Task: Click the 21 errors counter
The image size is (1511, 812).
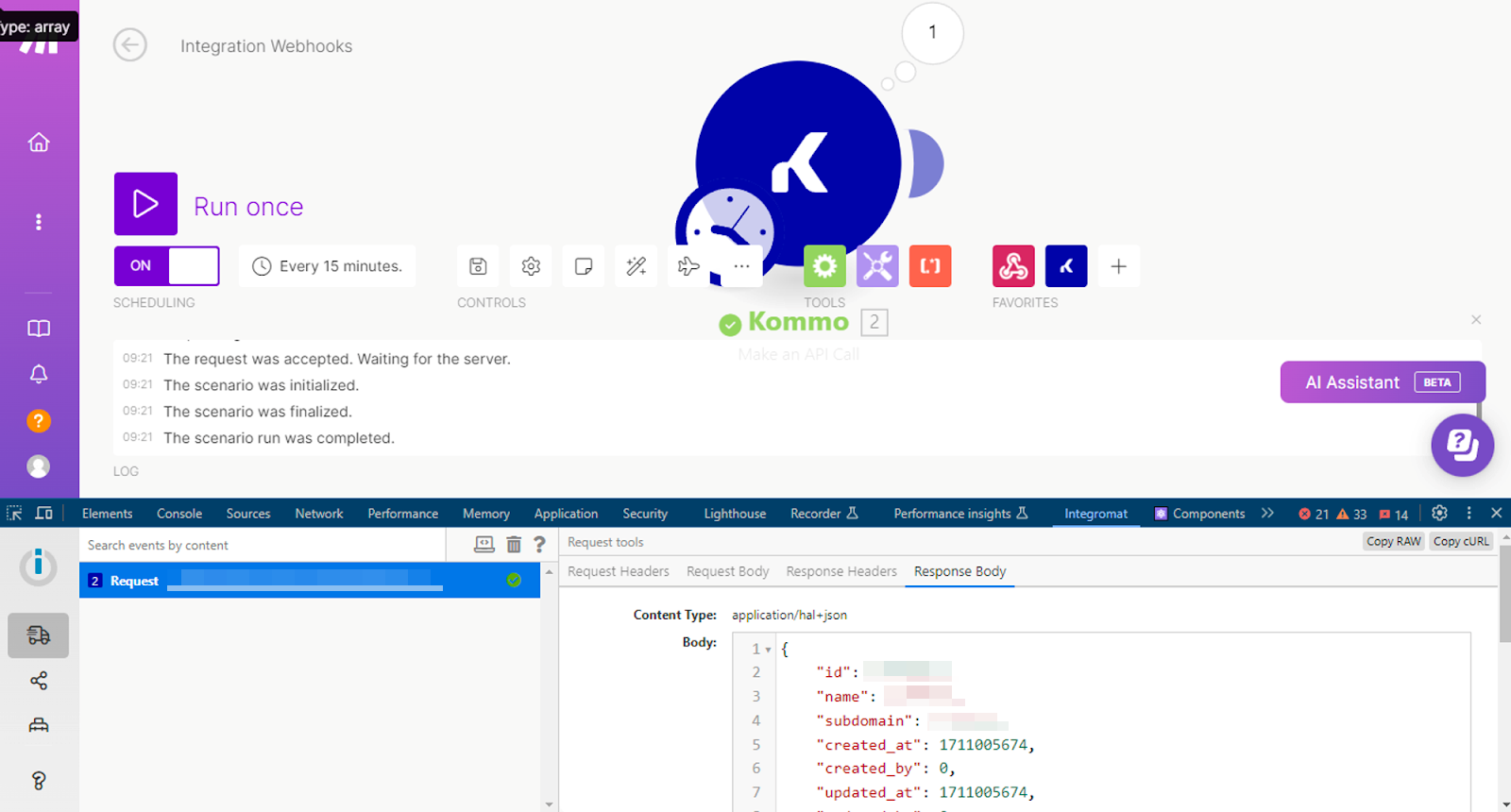Action: pyautogui.click(x=1314, y=514)
